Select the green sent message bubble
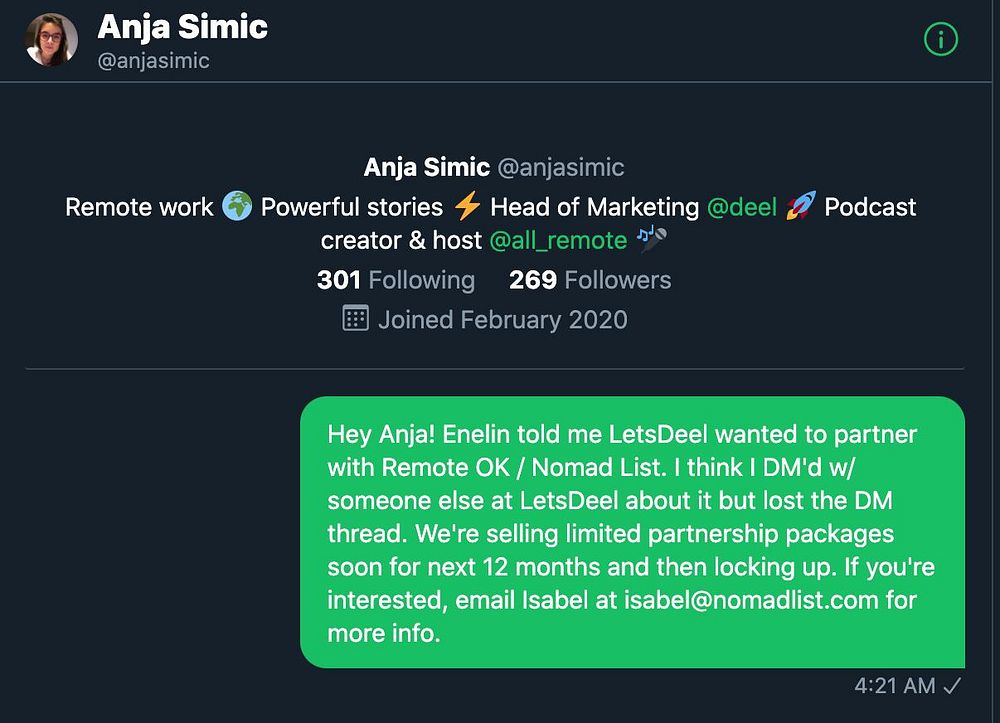Image resolution: width=1000 pixels, height=723 pixels. [x=632, y=532]
